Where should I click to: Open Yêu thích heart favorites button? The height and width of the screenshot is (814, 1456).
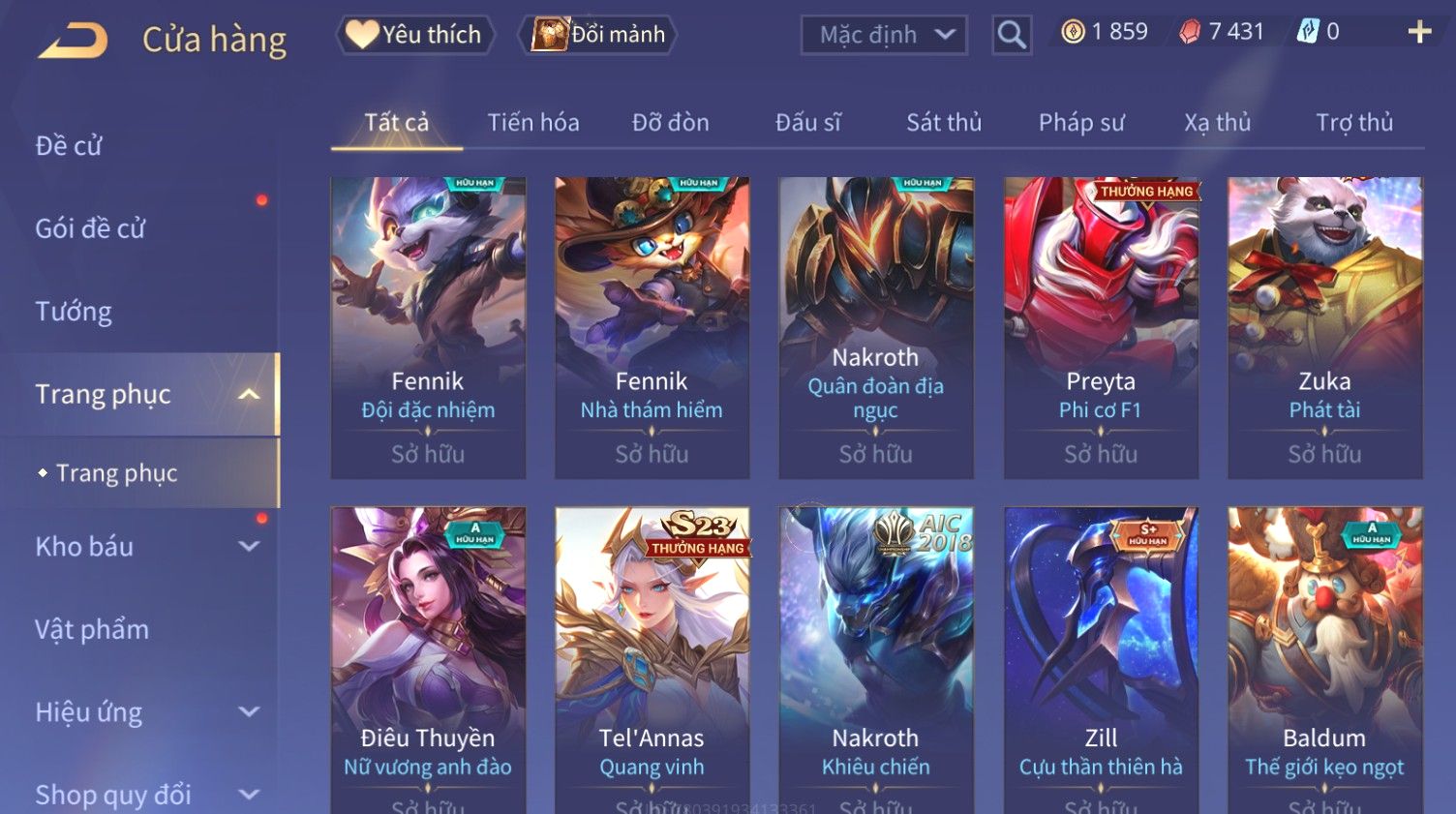tap(414, 35)
